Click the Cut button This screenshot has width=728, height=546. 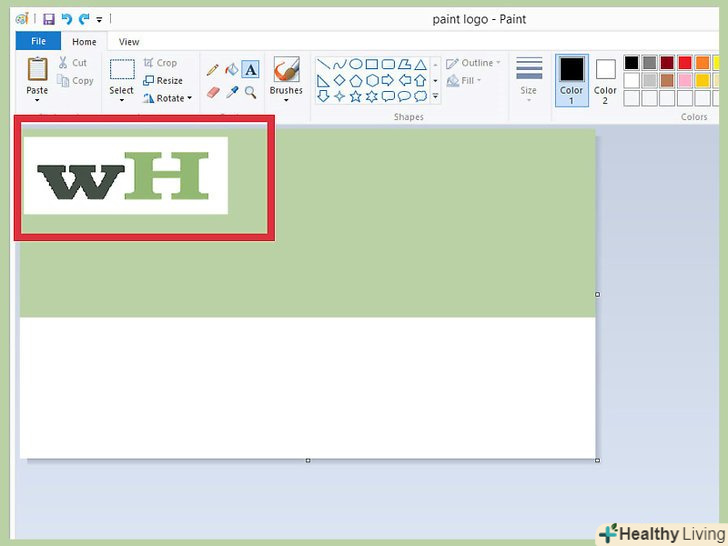pyautogui.click(x=73, y=63)
